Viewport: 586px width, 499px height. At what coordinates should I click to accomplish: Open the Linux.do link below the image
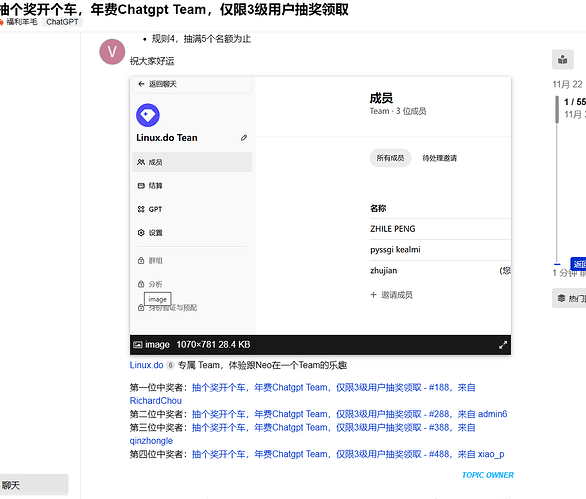[x=146, y=365]
